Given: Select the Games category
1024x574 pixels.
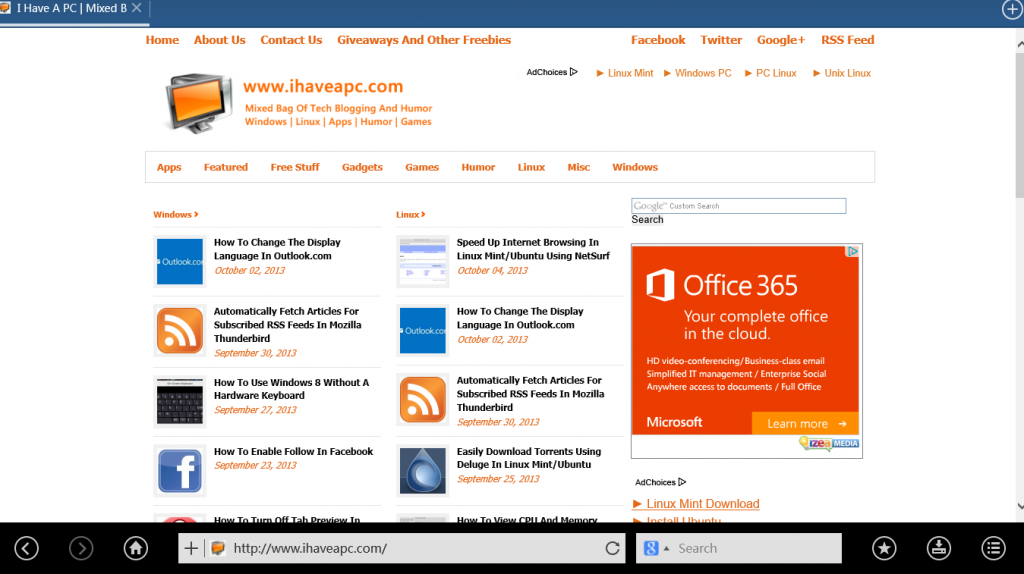Looking at the screenshot, I should (x=422, y=167).
